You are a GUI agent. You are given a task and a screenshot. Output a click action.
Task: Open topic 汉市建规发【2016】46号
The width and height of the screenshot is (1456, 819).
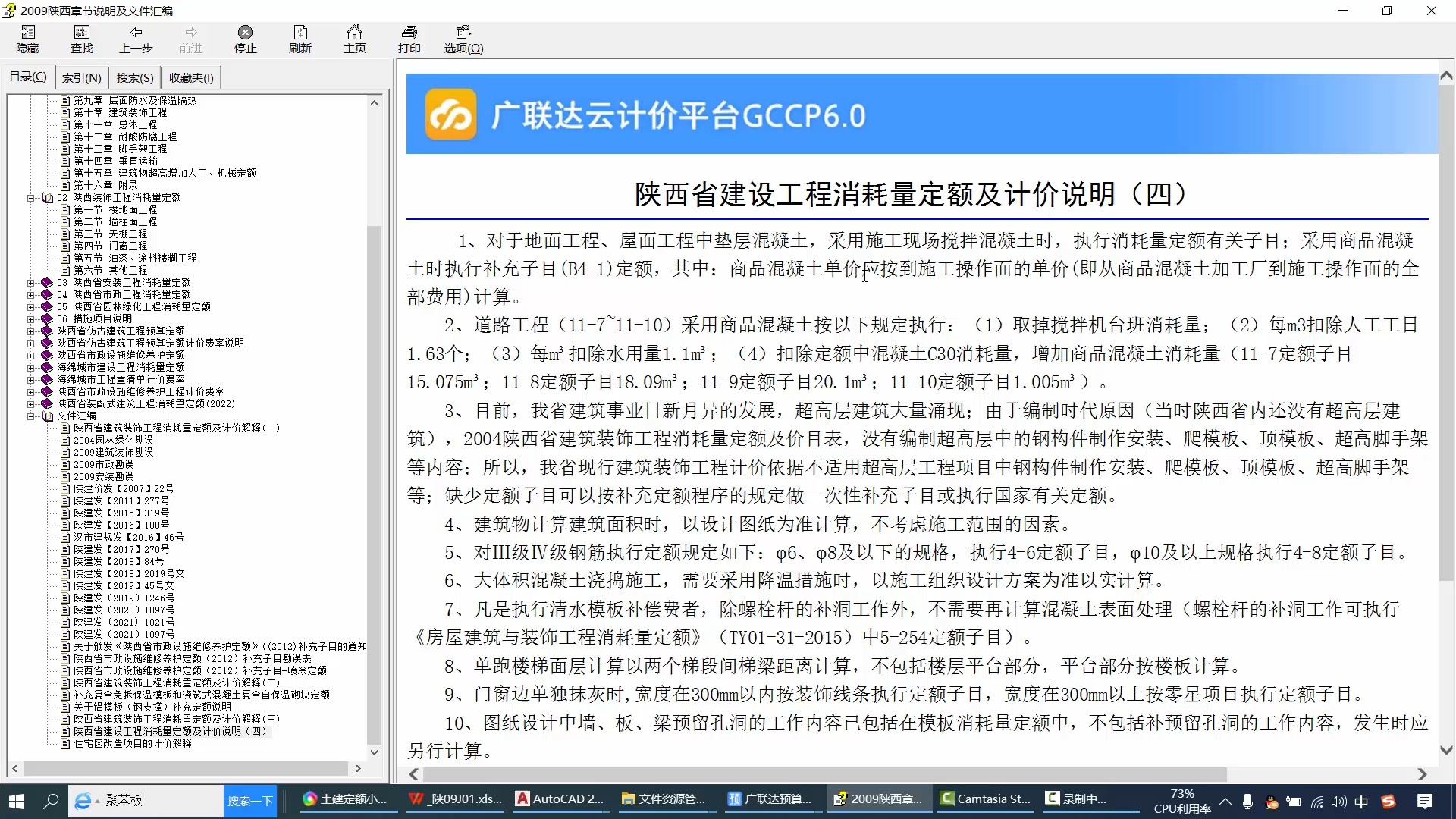click(x=128, y=537)
